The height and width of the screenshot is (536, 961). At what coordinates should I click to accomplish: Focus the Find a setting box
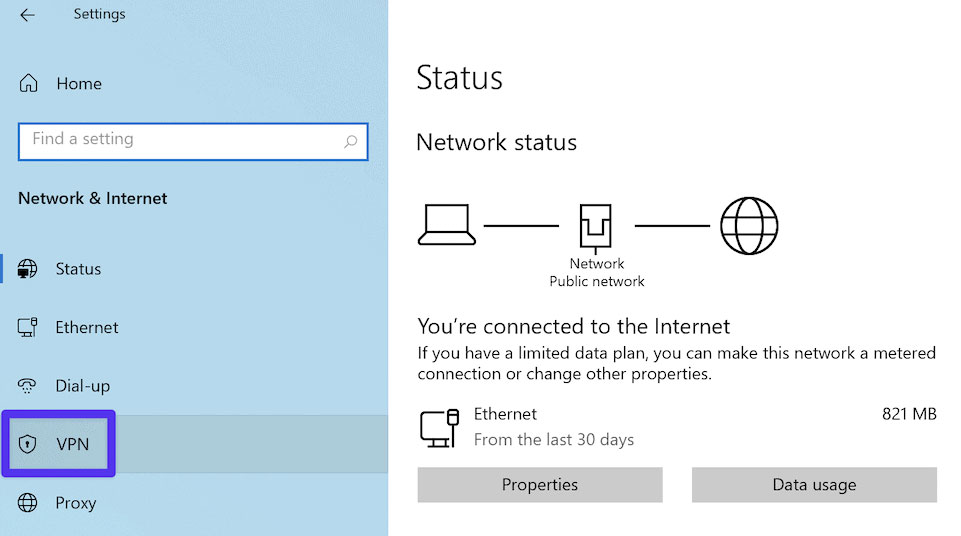(x=193, y=142)
